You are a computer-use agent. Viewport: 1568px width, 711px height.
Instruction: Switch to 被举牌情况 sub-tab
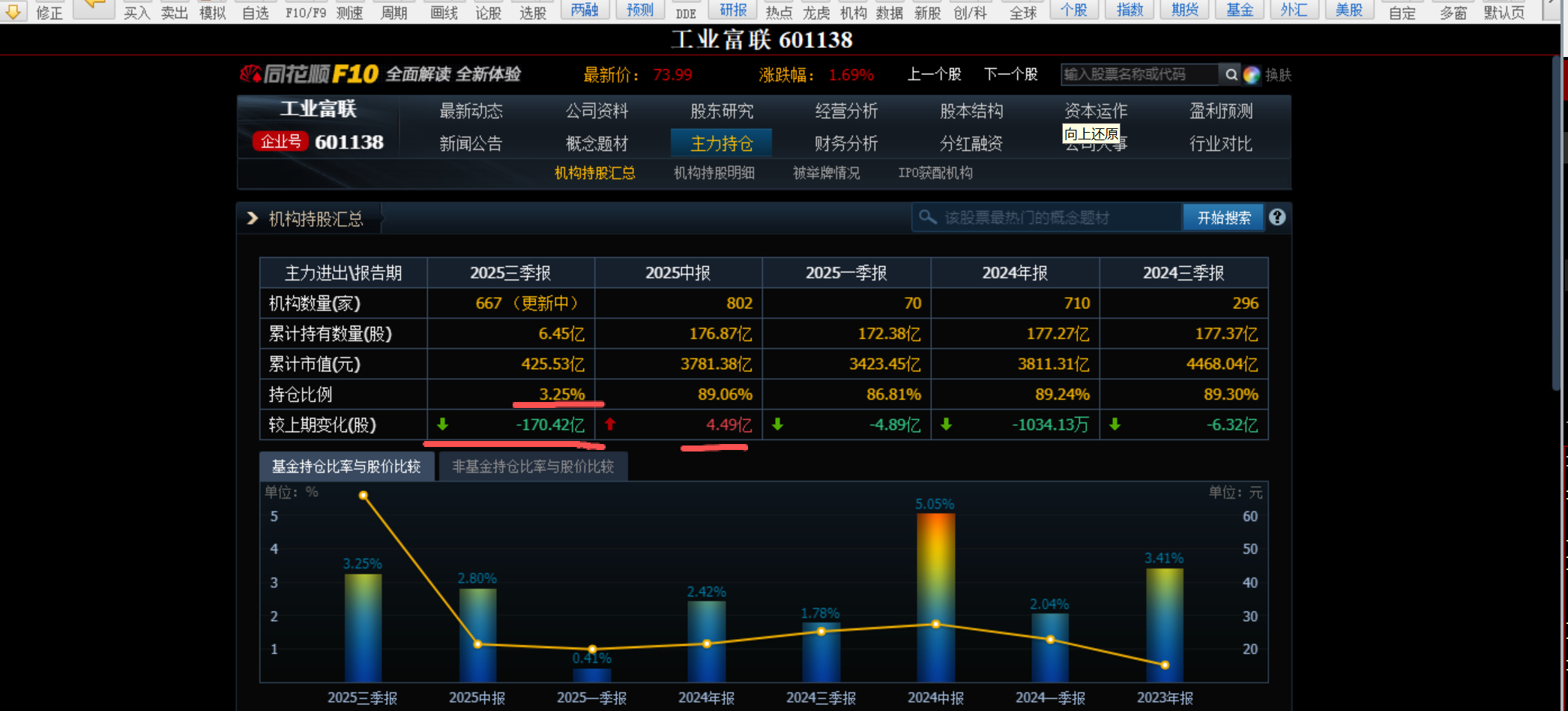[827, 173]
